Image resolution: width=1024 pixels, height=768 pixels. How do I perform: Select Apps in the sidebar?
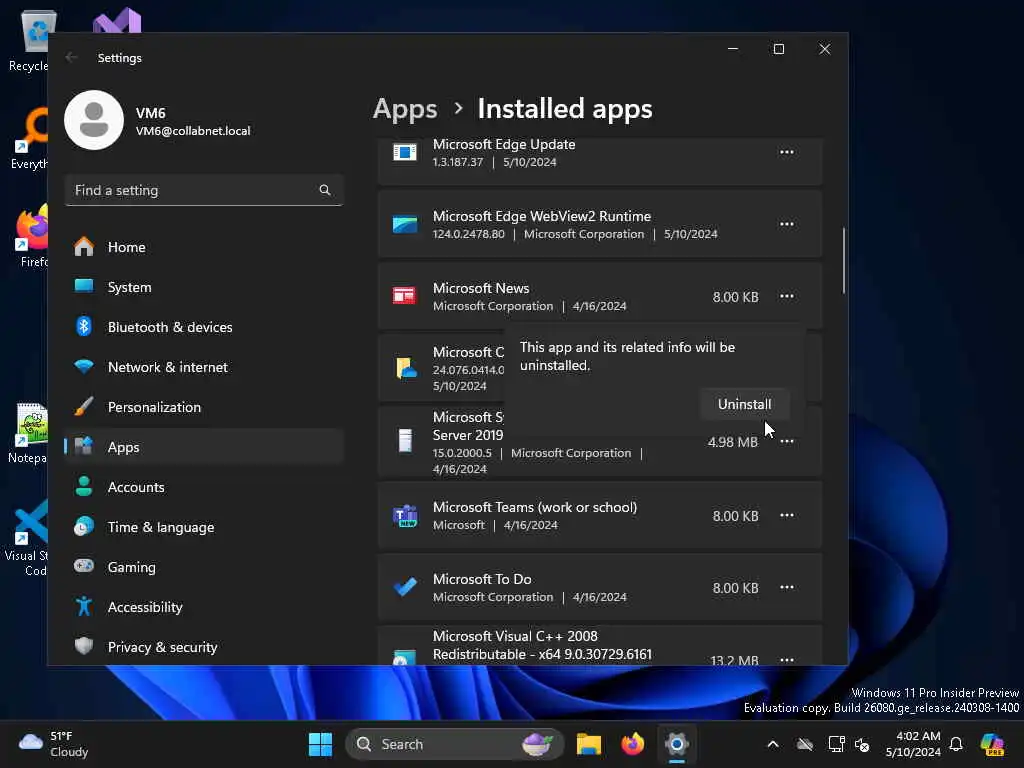(x=204, y=447)
